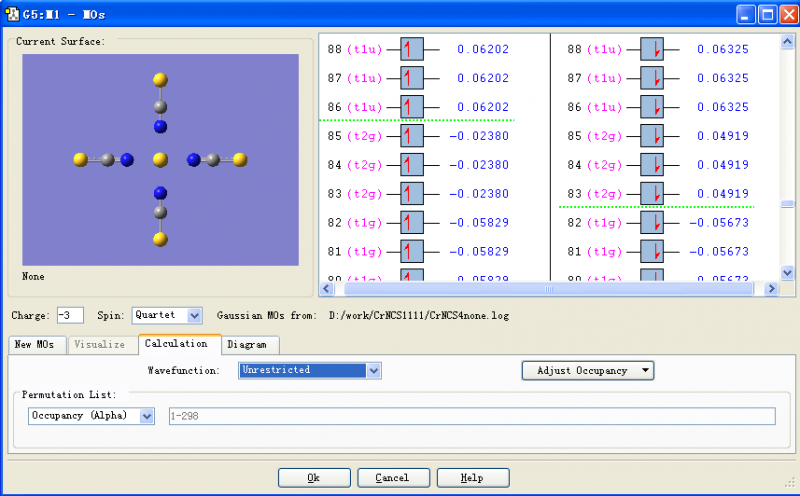The image size is (800, 496).
Task: Select the leftmost yellow atom in viewer
Action: click(81, 160)
